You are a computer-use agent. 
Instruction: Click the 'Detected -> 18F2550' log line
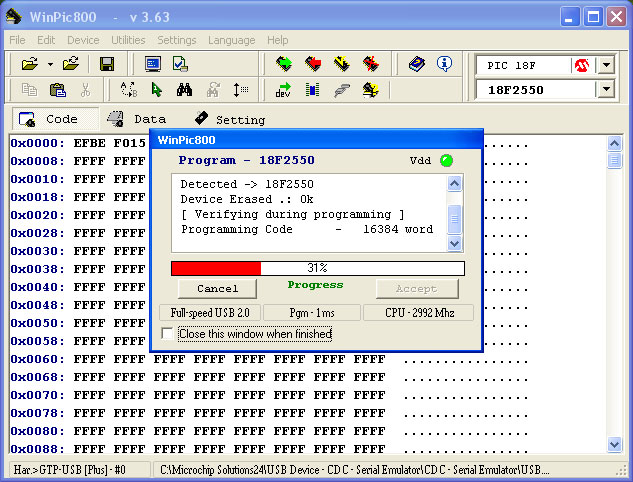(x=247, y=184)
